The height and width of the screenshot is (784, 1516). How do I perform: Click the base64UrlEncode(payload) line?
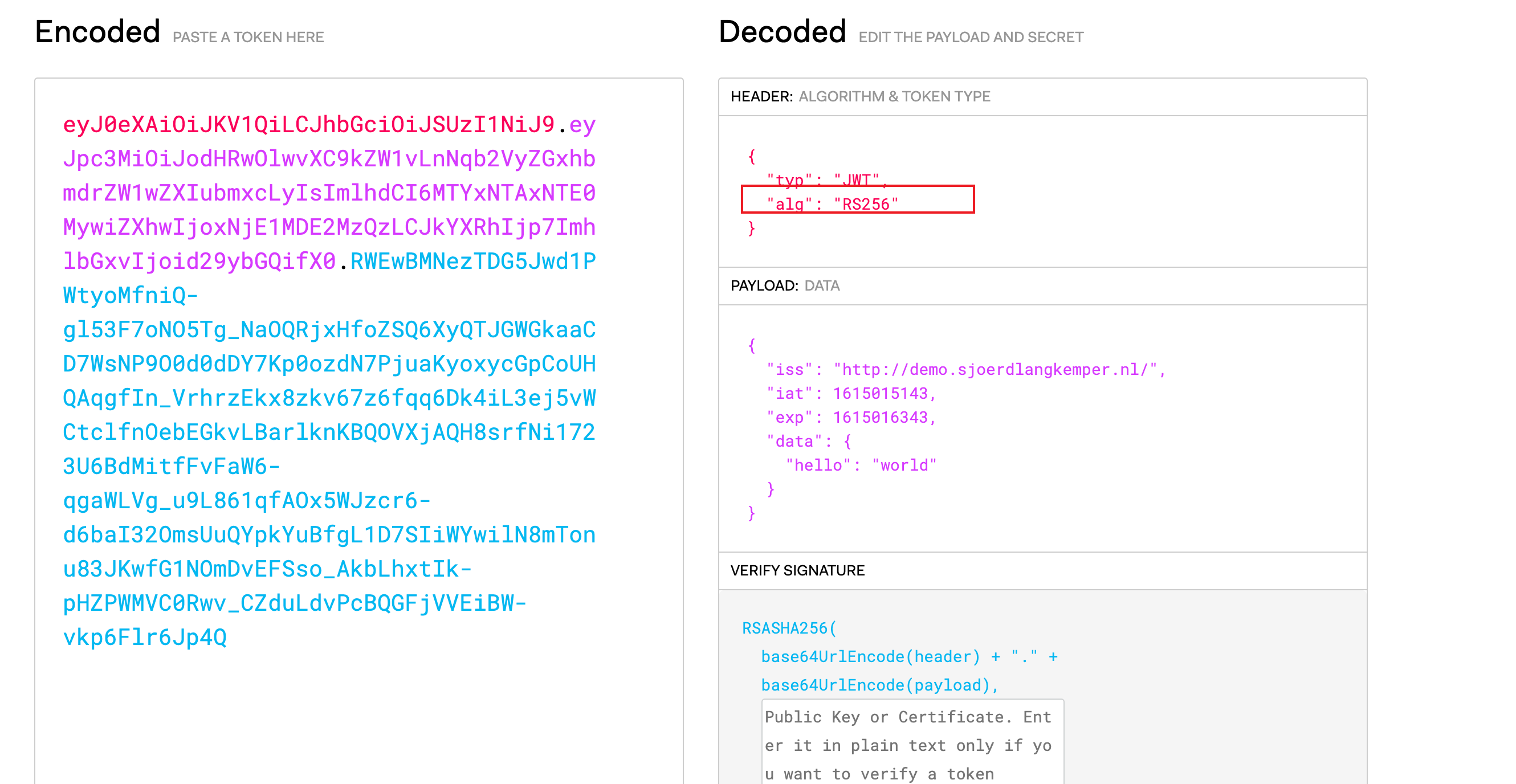[x=879, y=685]
